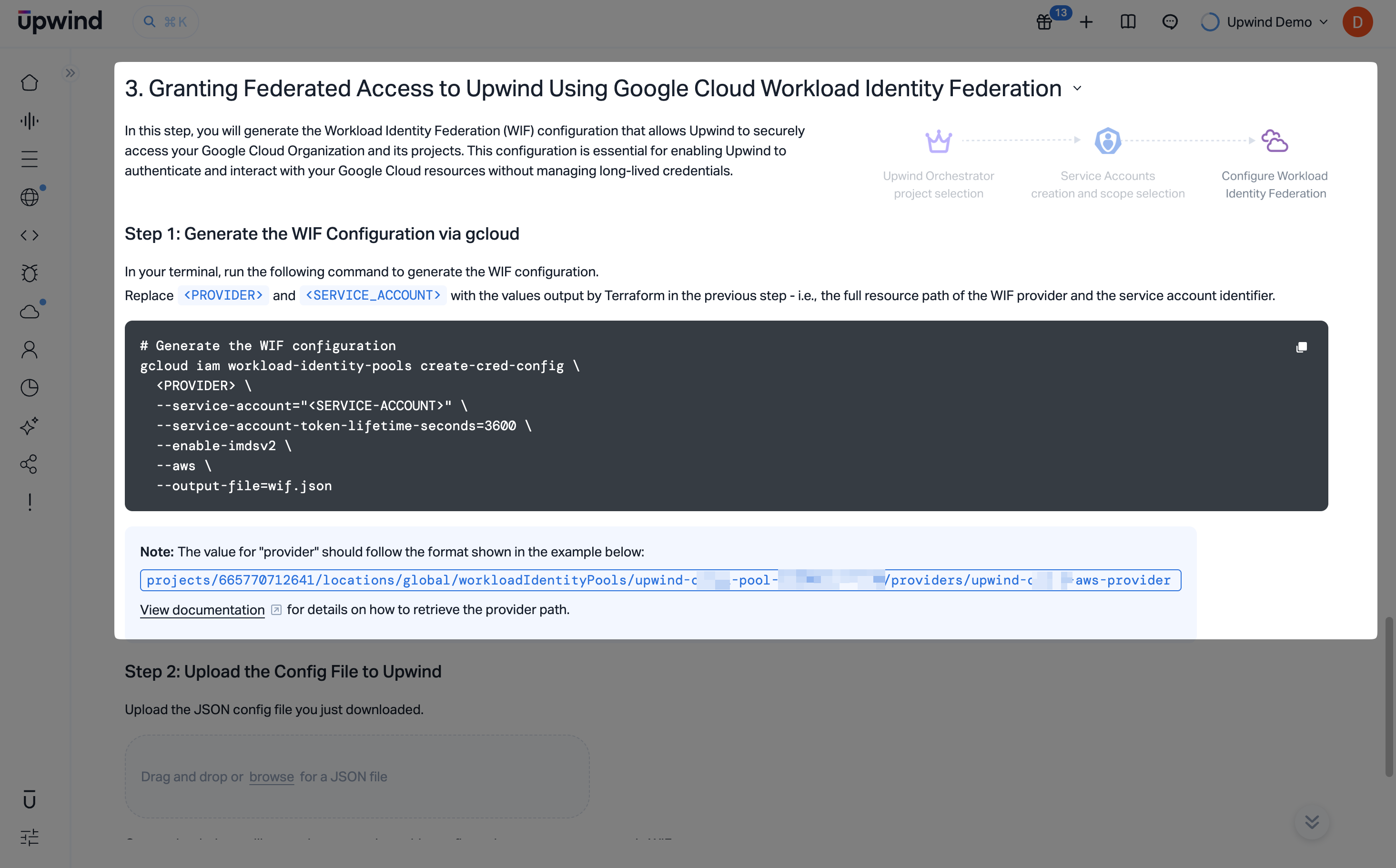Open the sparkle AI sidebar icon

tap(29, 426)
